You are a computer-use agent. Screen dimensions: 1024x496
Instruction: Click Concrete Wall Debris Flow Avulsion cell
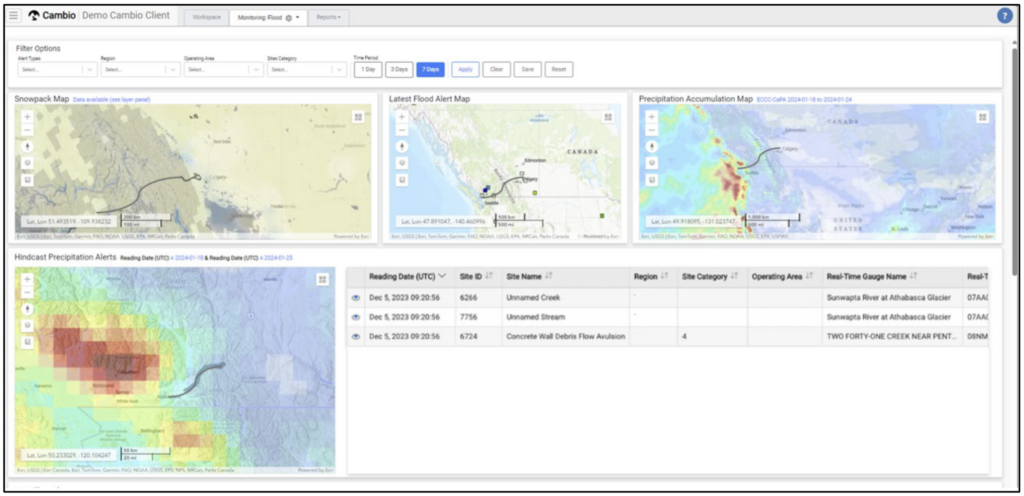[x=566, y=336]
